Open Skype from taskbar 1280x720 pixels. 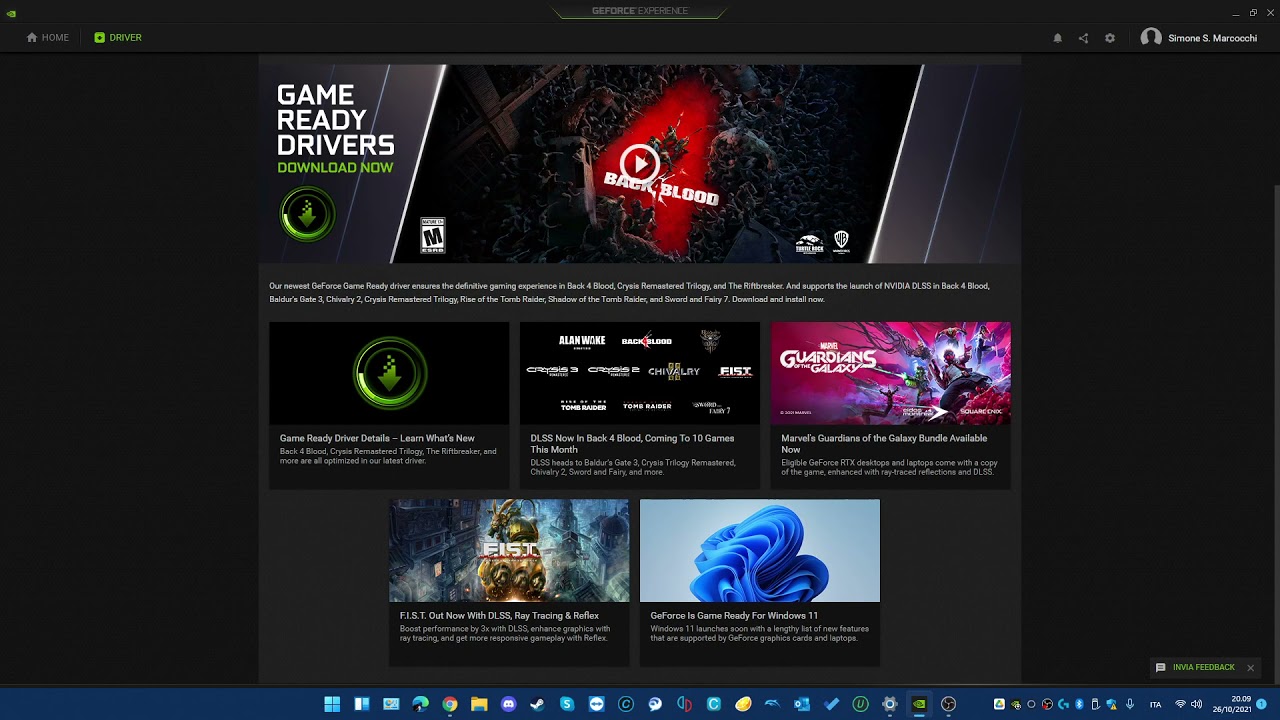[x=567, y=704]
